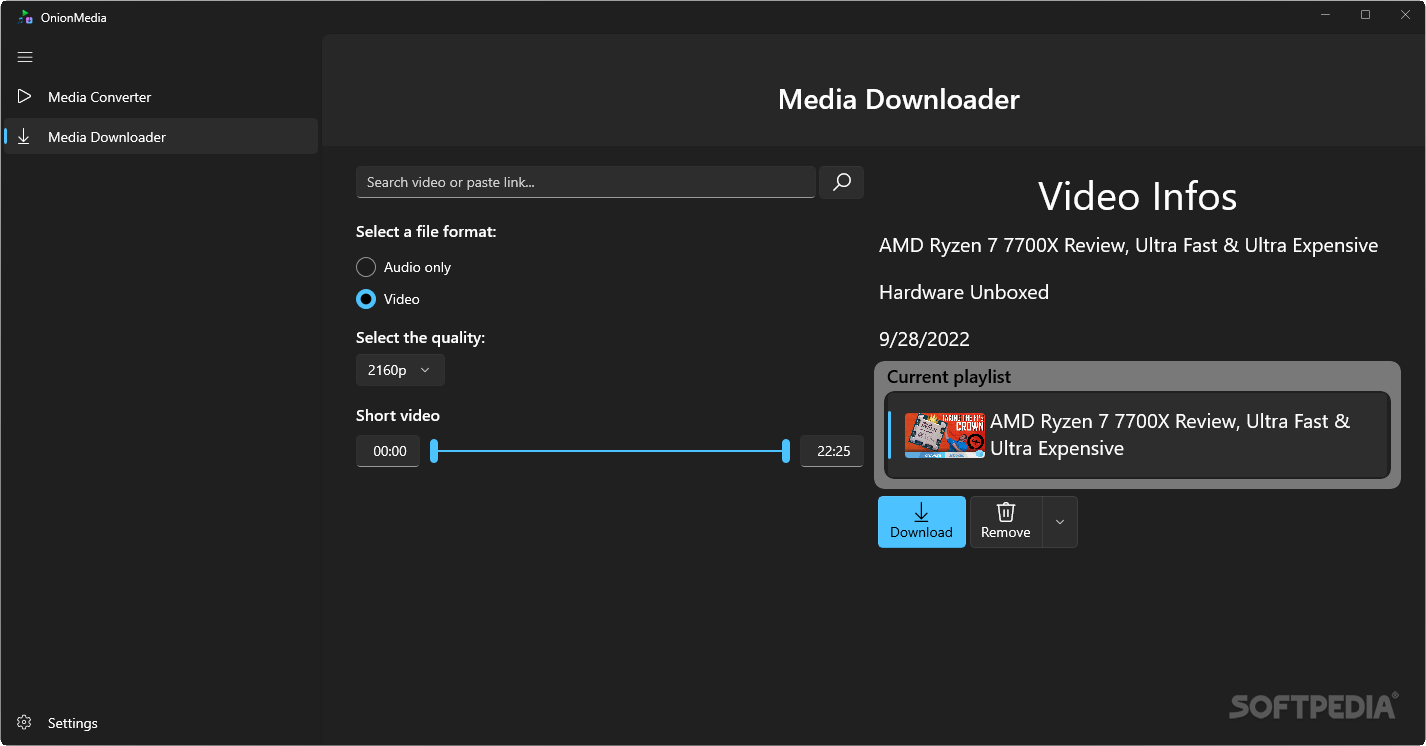
Task: Close the OnionMedia window
Action: coord(1405,15)
